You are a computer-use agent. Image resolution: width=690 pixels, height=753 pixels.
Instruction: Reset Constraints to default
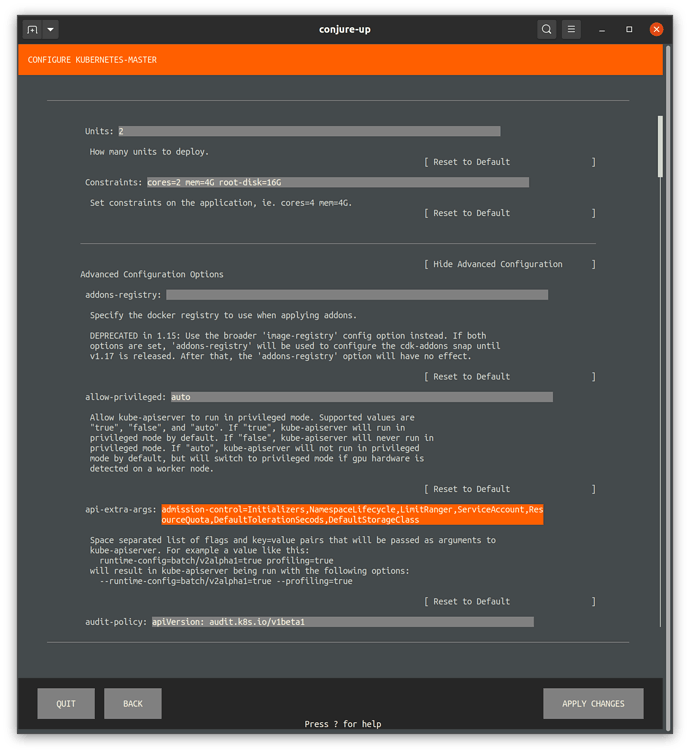[510, 213]
